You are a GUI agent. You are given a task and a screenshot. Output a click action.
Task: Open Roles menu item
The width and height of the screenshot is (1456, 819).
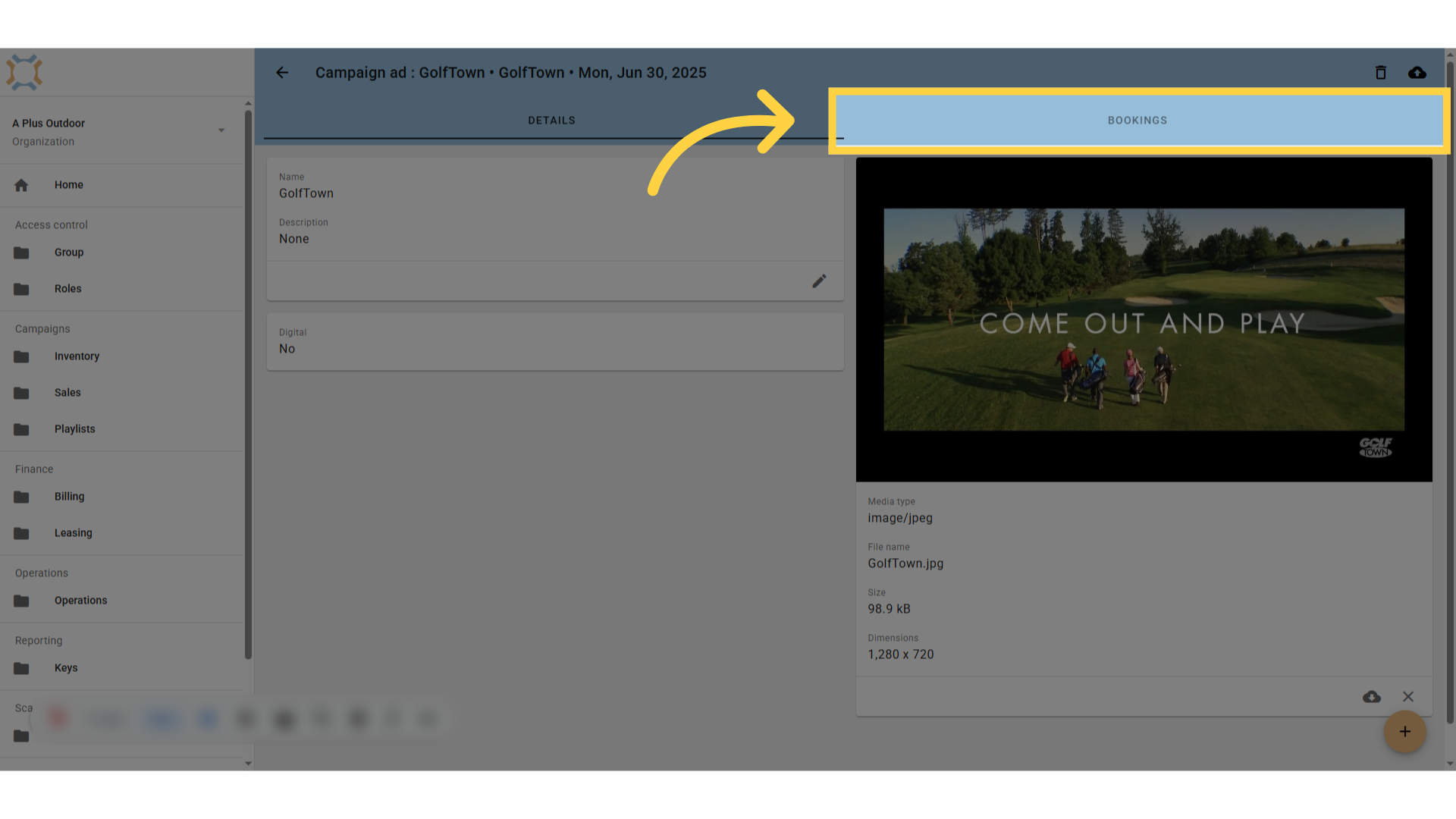tap(68, 289)
